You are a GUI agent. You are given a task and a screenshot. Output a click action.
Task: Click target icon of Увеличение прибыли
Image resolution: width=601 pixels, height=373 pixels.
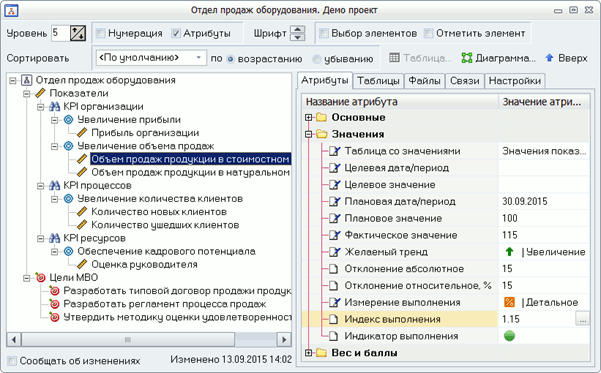[68, 120]
